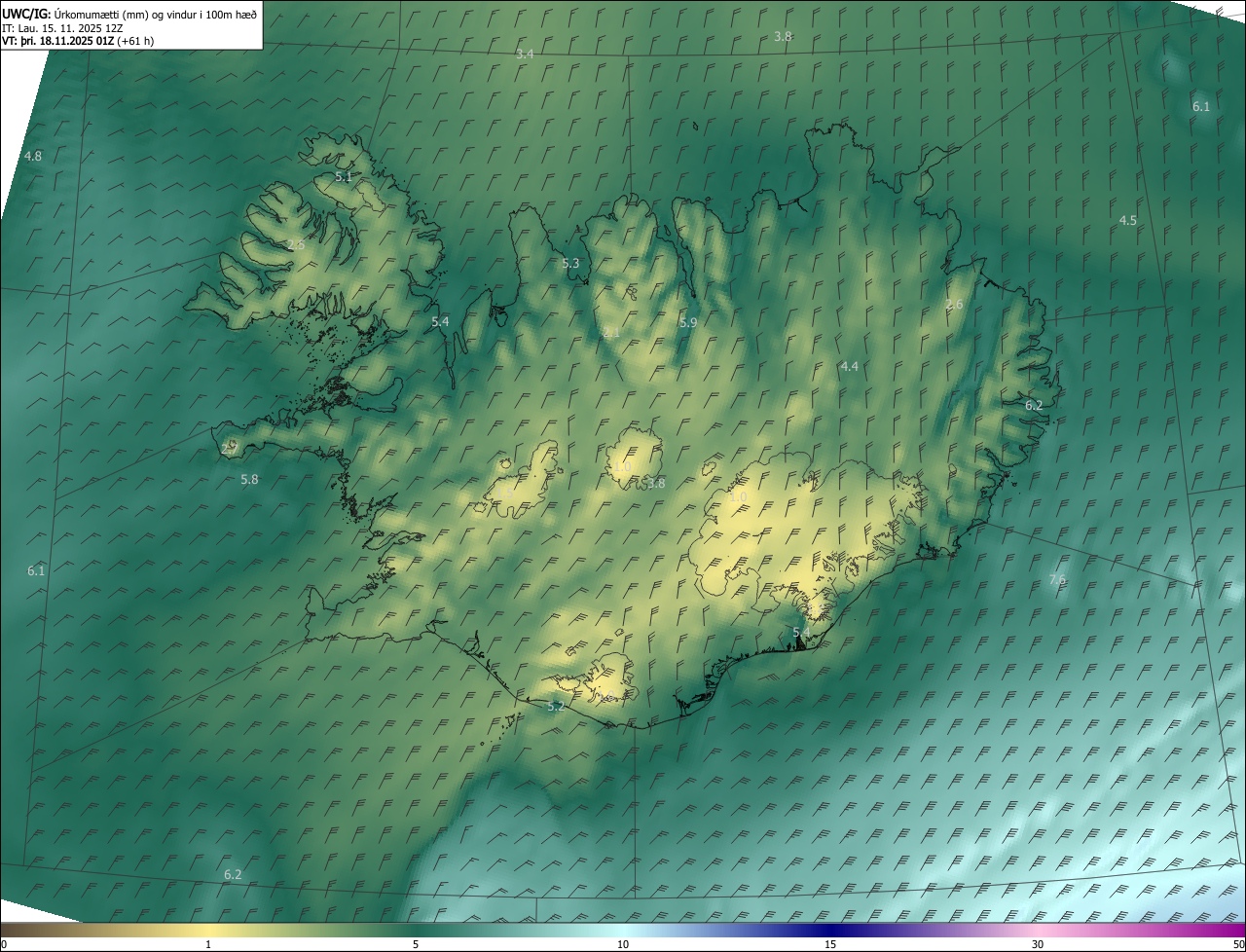Click the 2.1 value label on the map
Viewport: 1246px width, 952px height.
(x=611, y=333)
